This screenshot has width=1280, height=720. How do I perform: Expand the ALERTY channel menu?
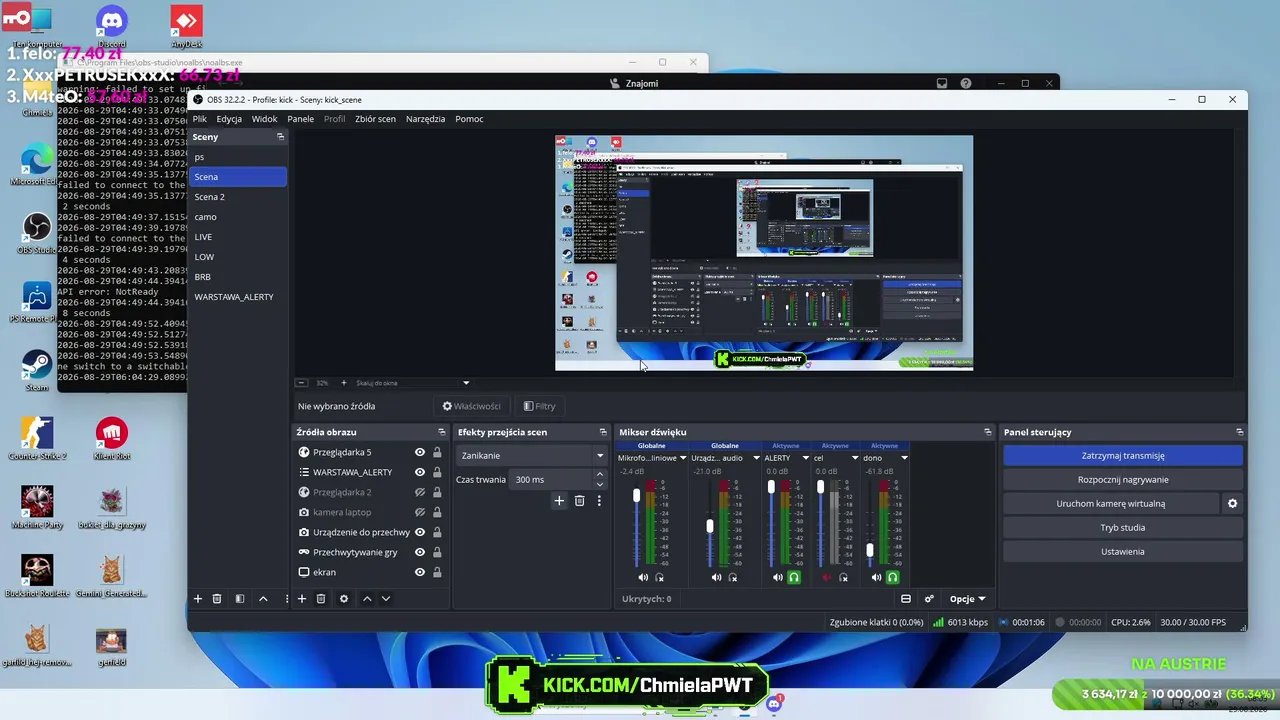point(805,458)
